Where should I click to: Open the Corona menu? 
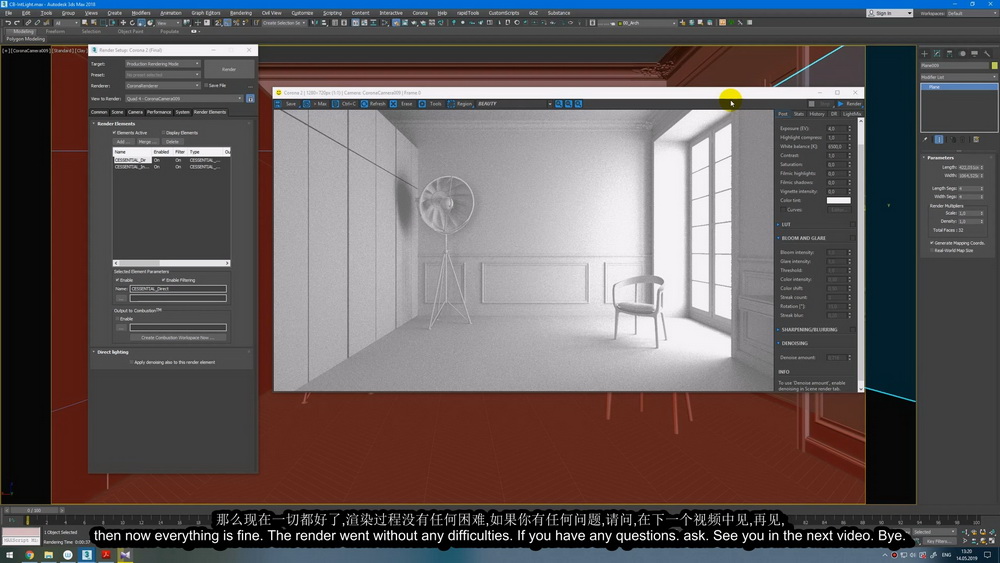coord(420,13)
